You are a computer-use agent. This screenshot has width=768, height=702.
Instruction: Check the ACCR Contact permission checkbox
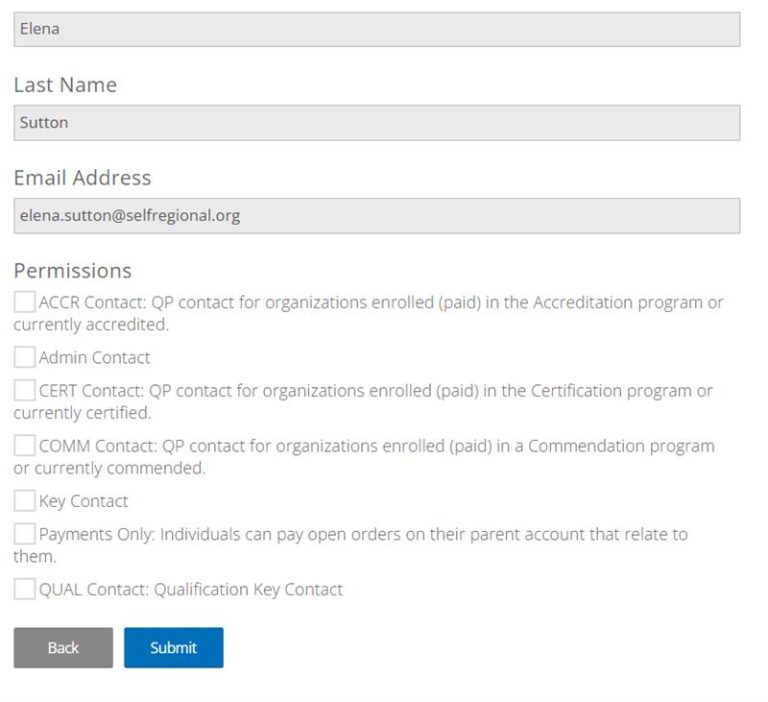click(24, 302)
